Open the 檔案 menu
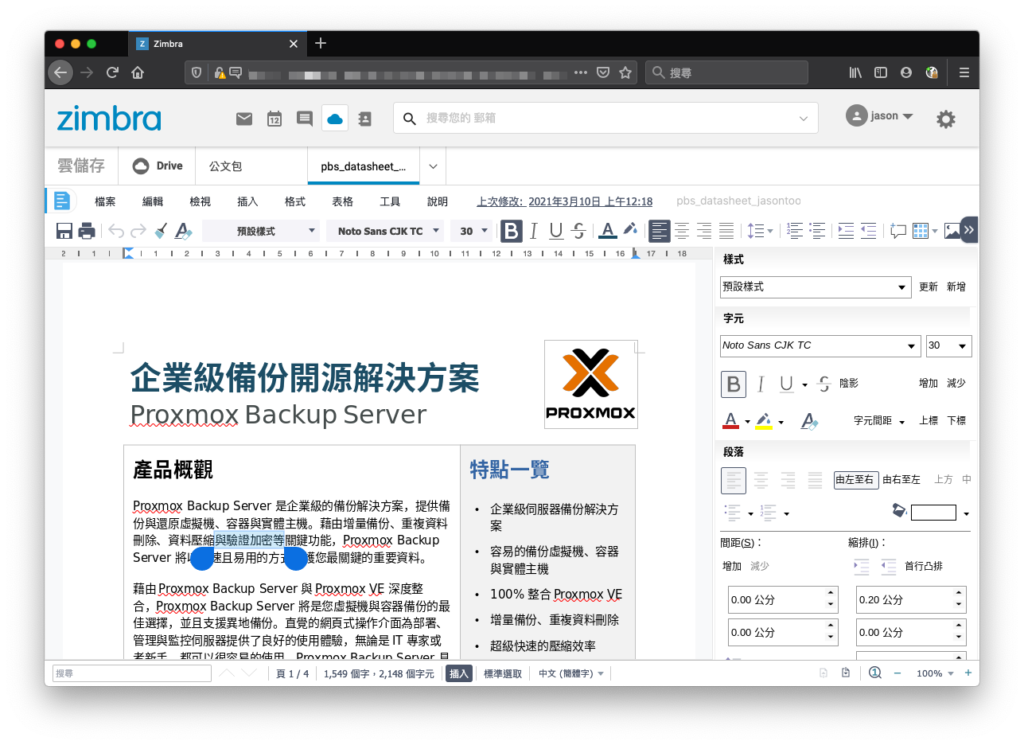The image size is (1024, 745). click(104, 202)
